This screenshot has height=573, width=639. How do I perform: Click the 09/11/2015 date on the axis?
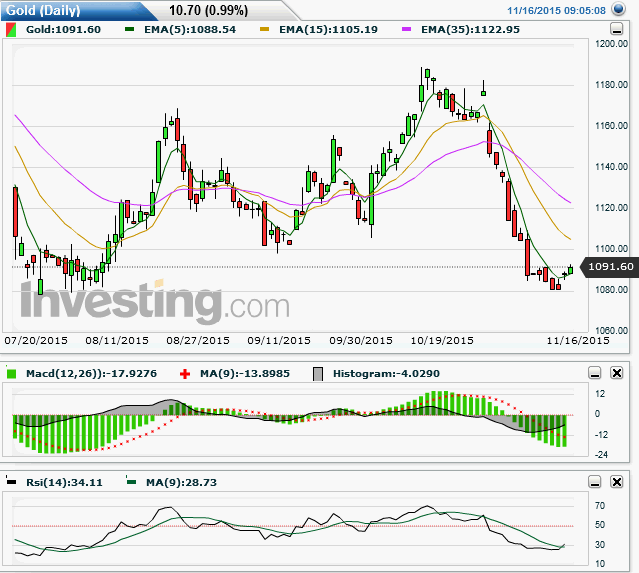tap(279, 340)
